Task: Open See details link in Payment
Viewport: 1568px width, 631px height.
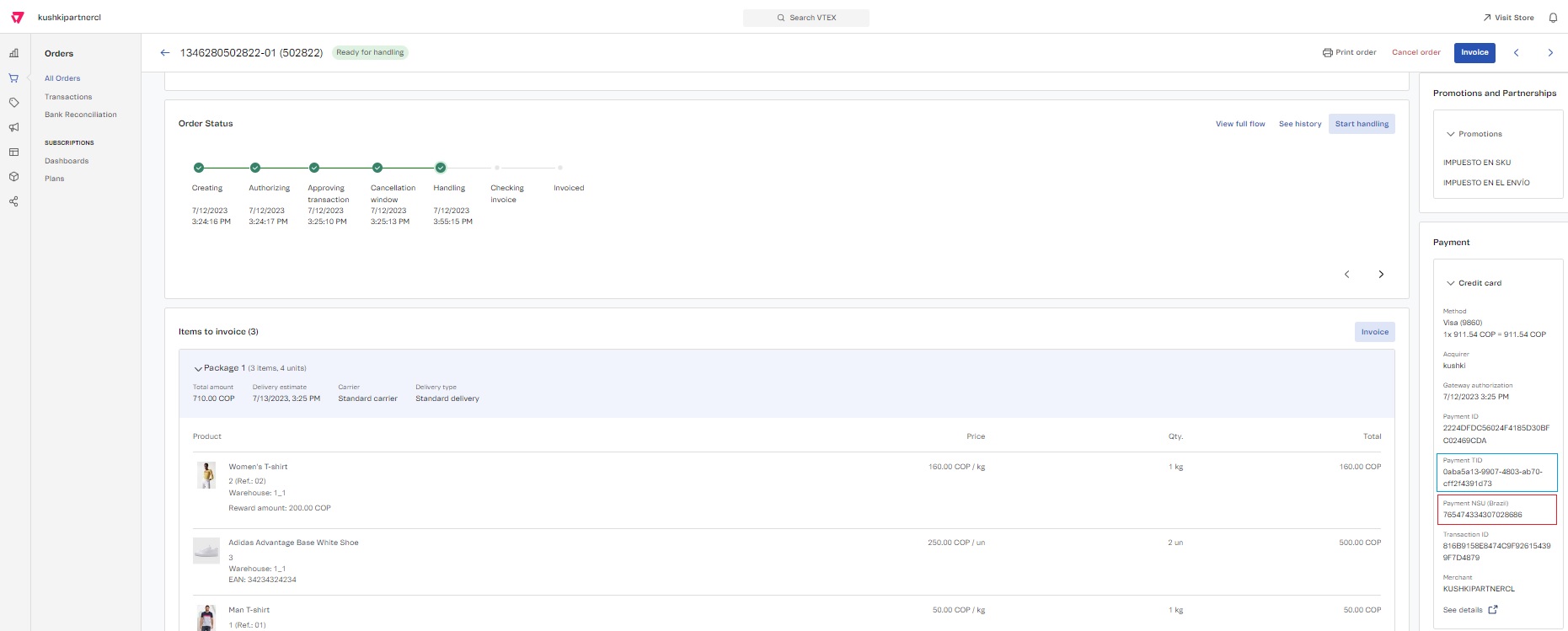Action: tap(1463, 610)
